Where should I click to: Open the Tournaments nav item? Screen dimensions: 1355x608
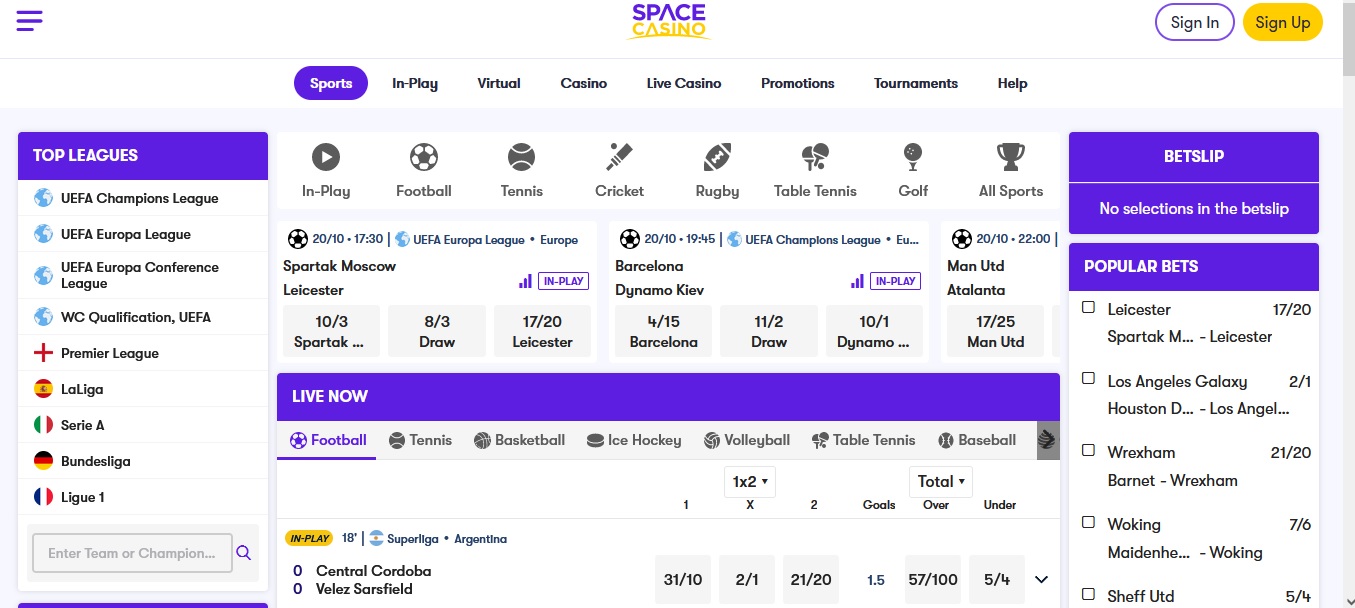(x=916, y=83)
